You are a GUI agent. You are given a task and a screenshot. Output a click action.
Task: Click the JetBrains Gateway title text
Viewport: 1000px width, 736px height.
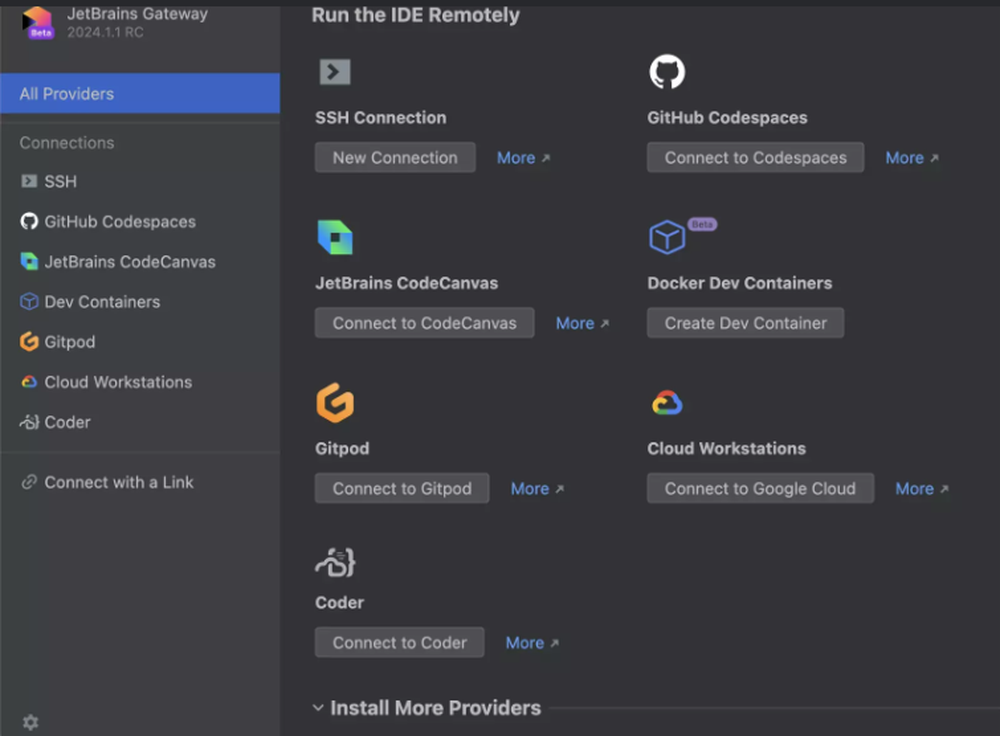[137, 13]
